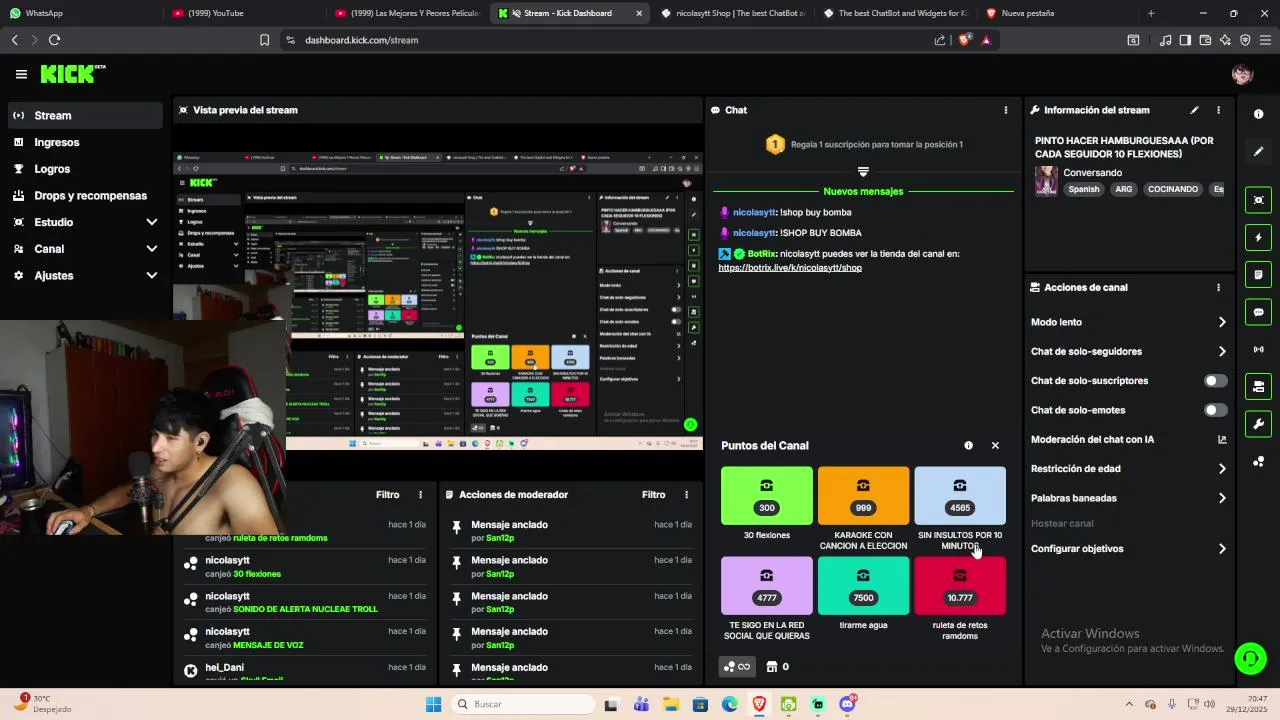Expand the Estudio sidebar section
Image resolution: width=1280 pixels, height=720 pixels.
pos(85,222)
